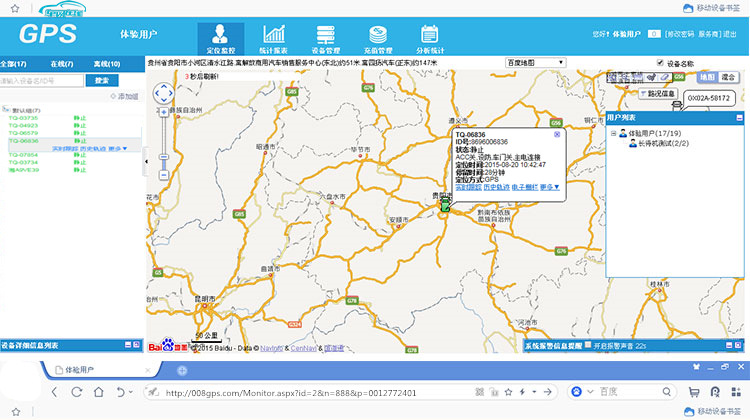Screen dimensions: 750x420
Task: Open the 统计报表 statistics report icon
Action: click(274, 39)
